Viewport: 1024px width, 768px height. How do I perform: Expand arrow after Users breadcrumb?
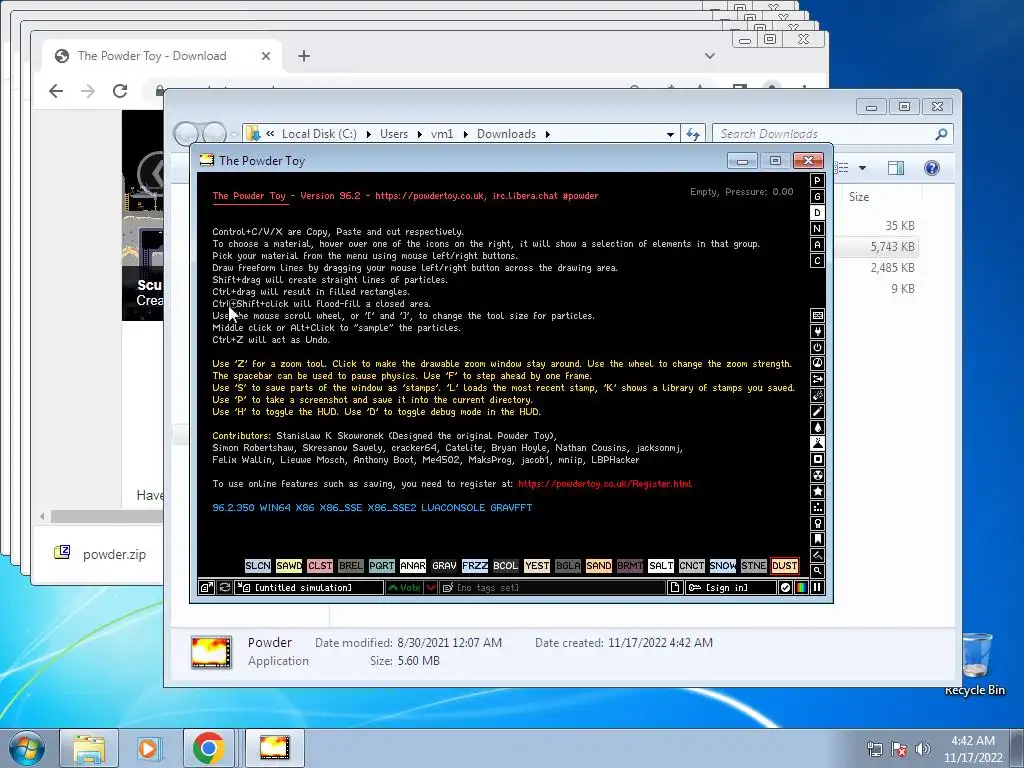pyautogui.click(x=419, y=134)
